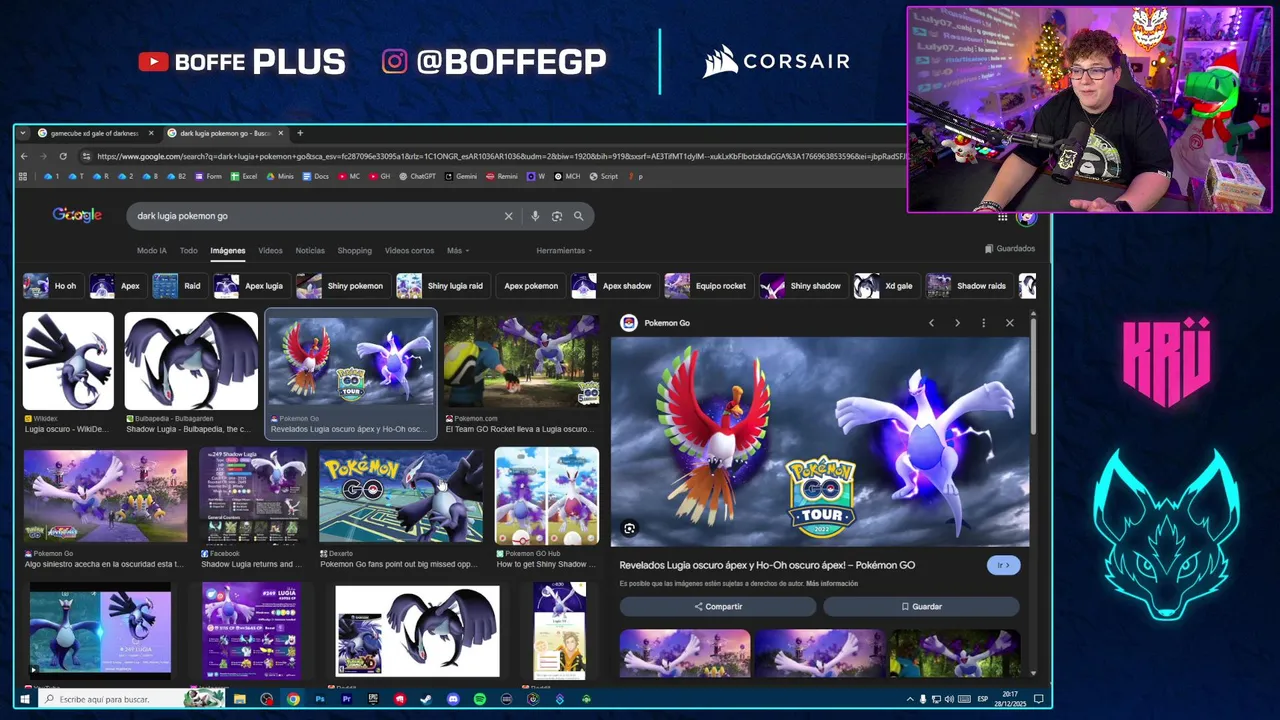
Task: Expand the Herramientas dropdown
Action: tap(564, 250)
